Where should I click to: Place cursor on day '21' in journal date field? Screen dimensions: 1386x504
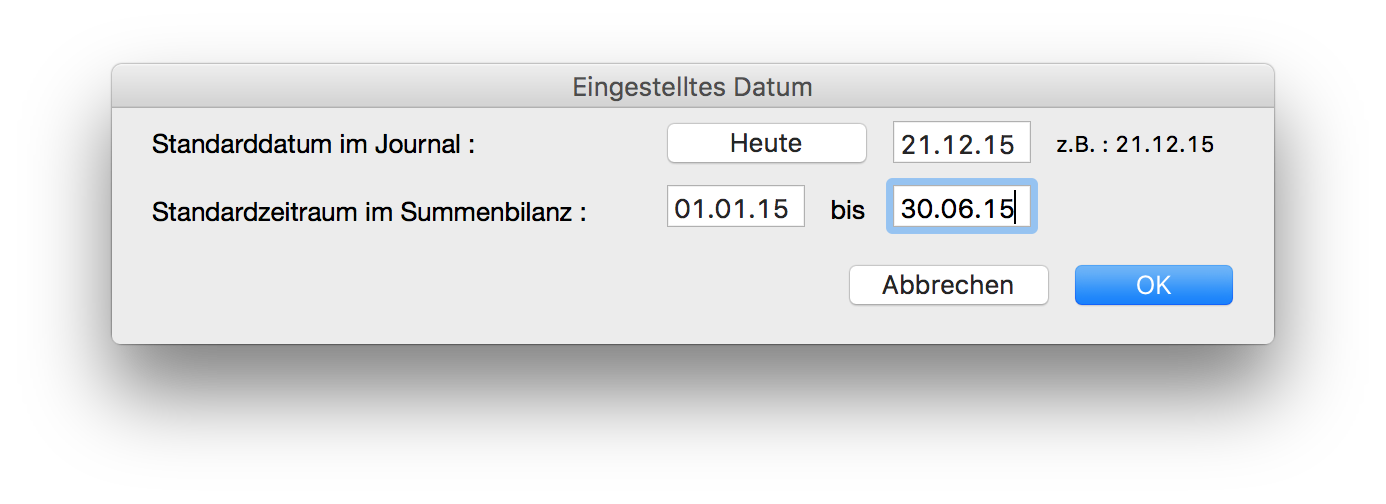pos(914,144)
